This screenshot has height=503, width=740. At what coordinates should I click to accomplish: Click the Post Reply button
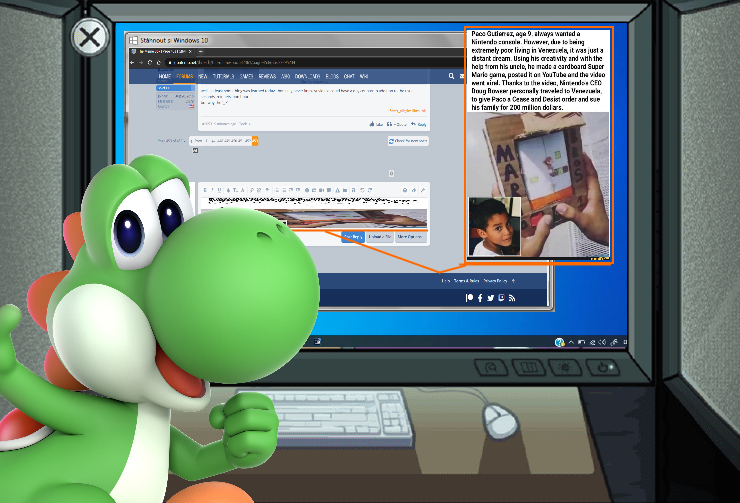(x=353, y=237)
